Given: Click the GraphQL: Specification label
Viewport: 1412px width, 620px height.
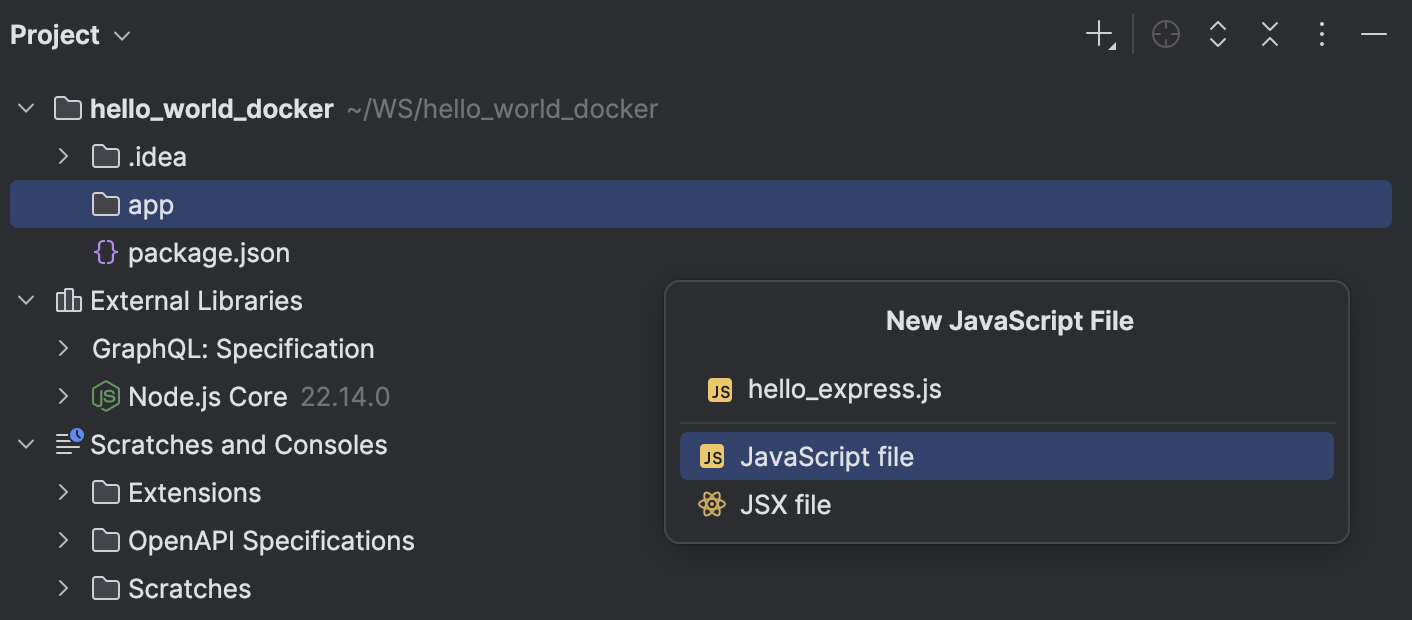Looking at the screenshot, I should pos(233,349).
